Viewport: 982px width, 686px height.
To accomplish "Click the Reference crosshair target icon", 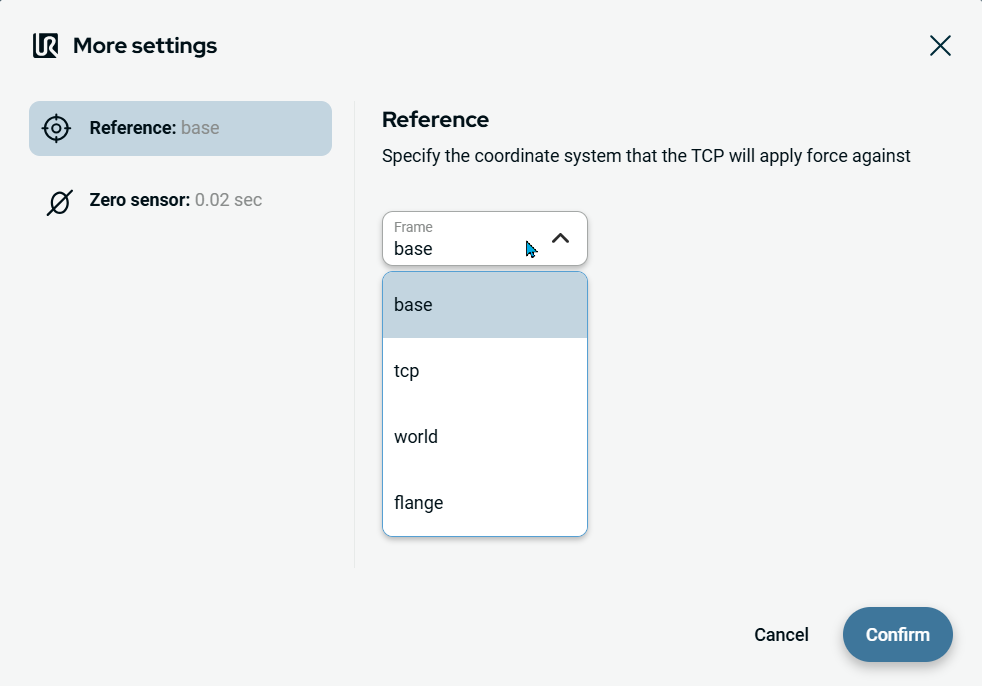I will point(56,128).
